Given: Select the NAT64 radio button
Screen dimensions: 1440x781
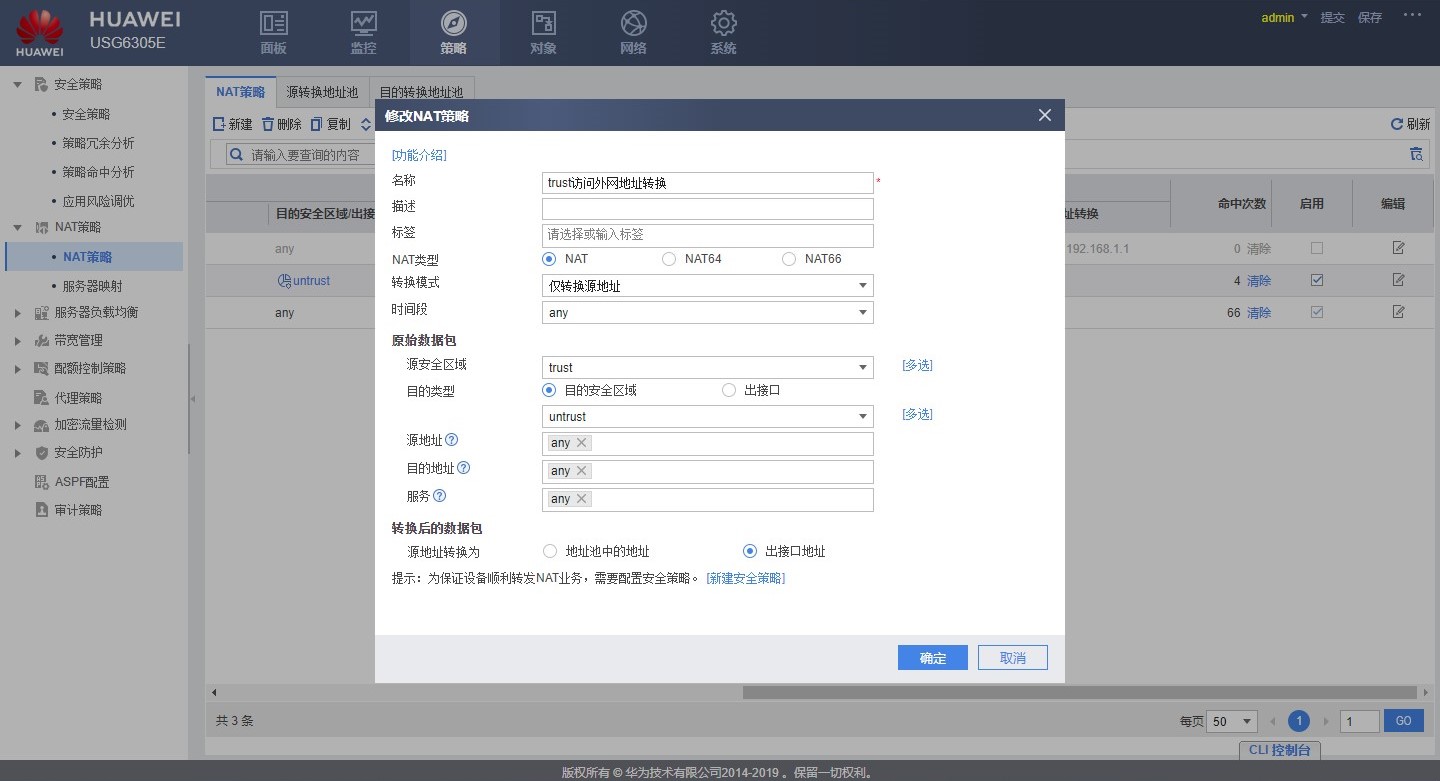Looking at the screenshot, I should pyautogui.click(x=669, y=259).
